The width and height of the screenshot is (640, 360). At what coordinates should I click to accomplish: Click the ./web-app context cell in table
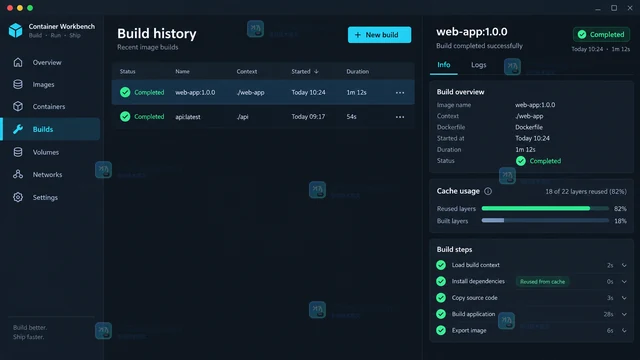pyautogui.click(x=251, y=93)
